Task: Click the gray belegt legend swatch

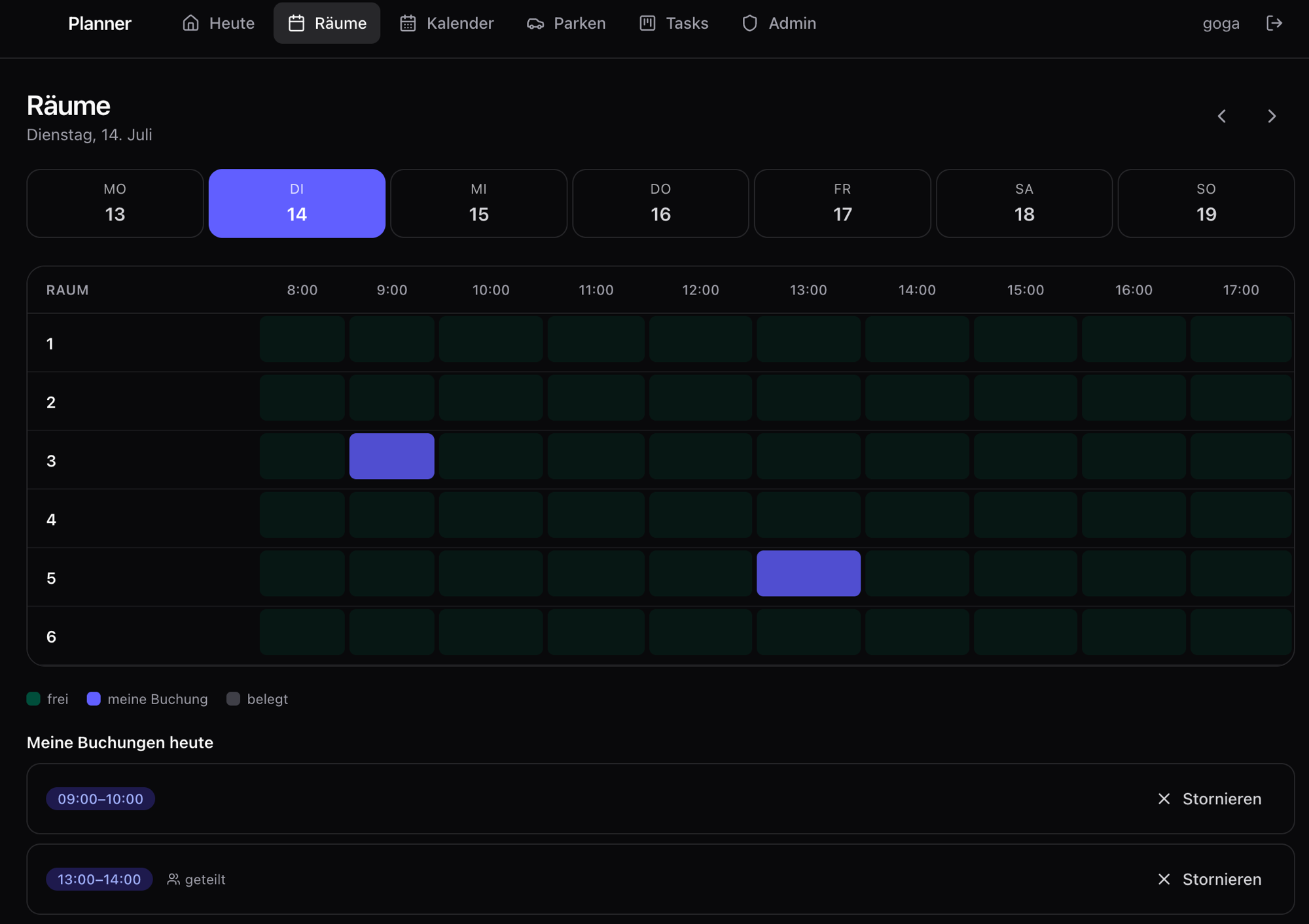Action: click(233, 699)
